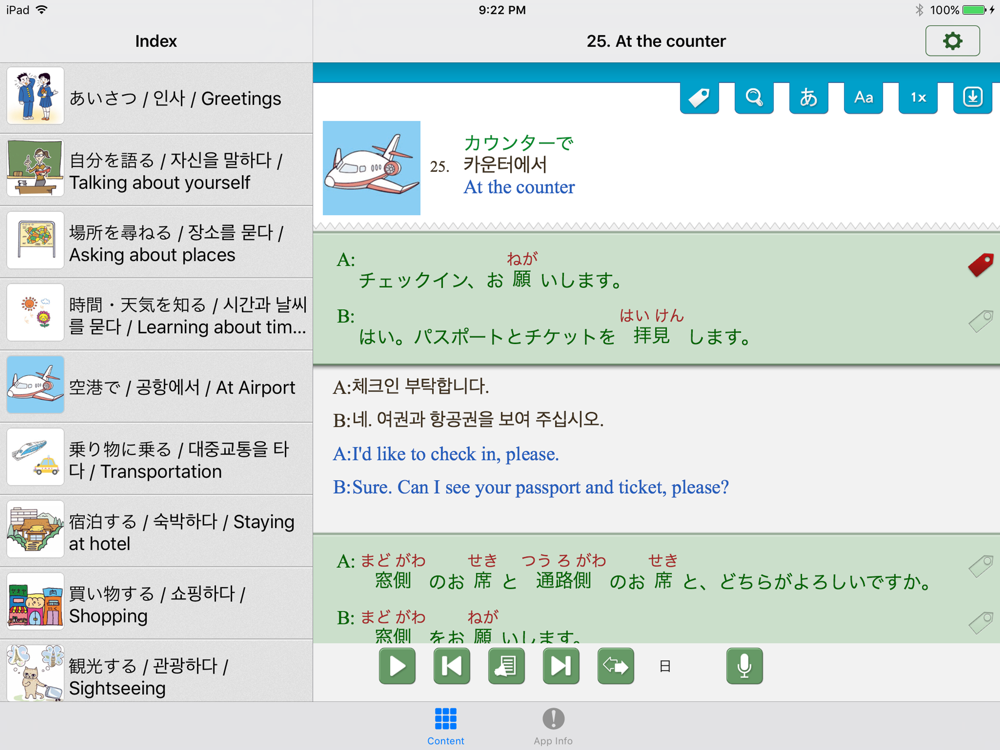Tap the hotel building thumbnail
This screenshot has width=1000, height=750.
point(35,529)
